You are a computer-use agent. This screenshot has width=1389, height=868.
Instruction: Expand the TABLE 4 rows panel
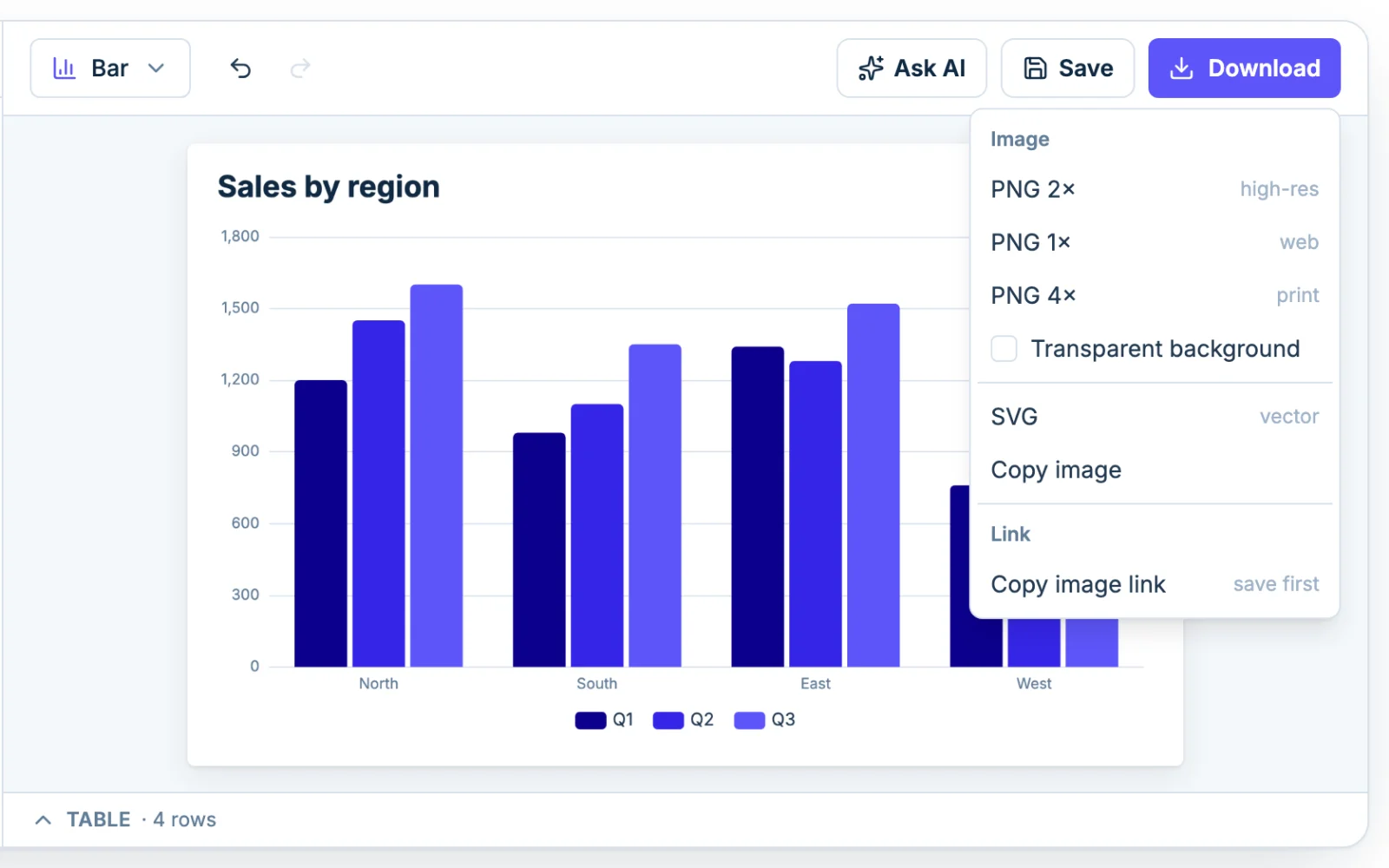click(125, 819)
